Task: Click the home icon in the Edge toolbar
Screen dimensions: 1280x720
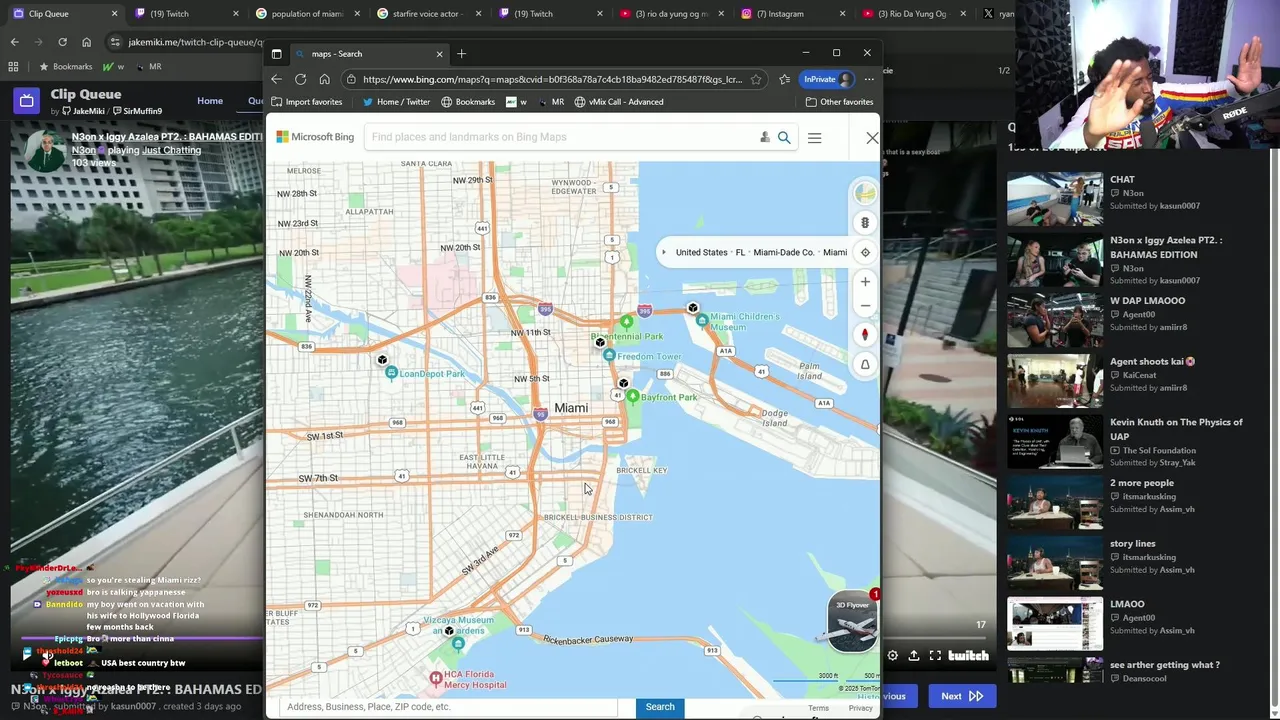Action: tap(324, 79)
